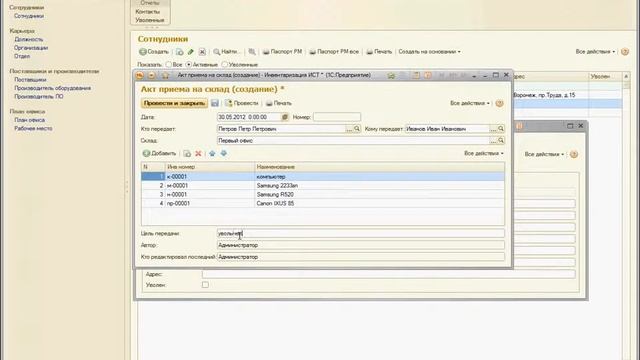
Task: Open Поставщики link in left navigation
Action: coord(30,80)
